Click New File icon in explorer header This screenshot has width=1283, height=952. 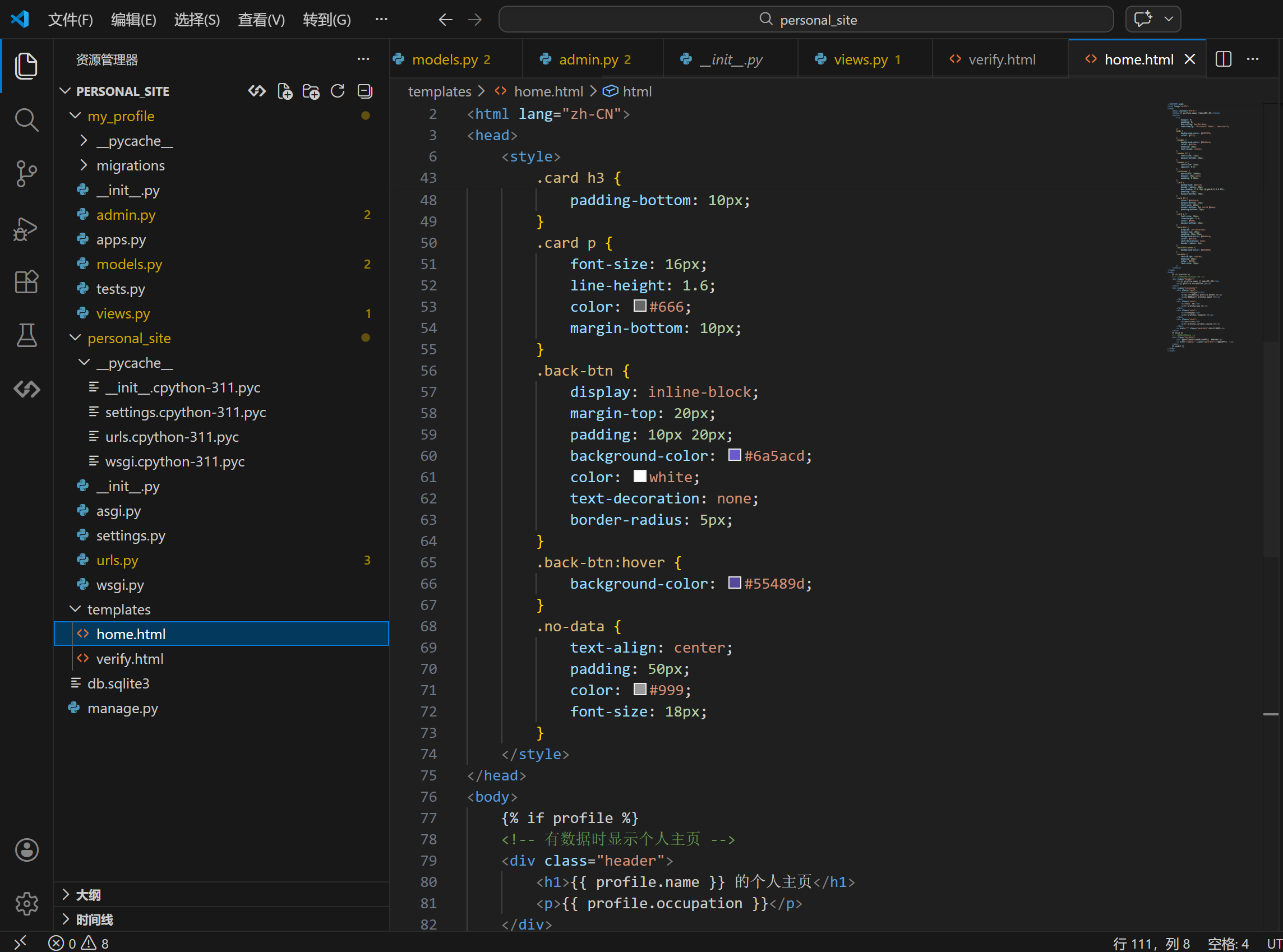point(285,91)
